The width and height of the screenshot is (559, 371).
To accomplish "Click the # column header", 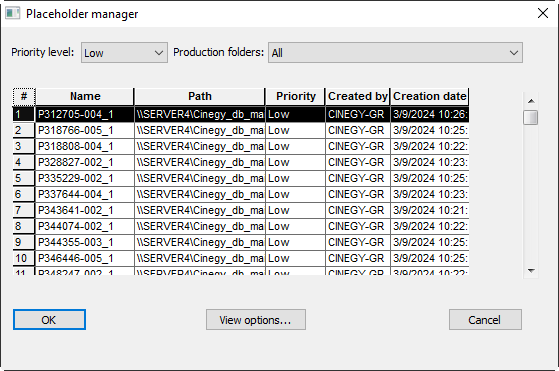I will click(24, 97).
